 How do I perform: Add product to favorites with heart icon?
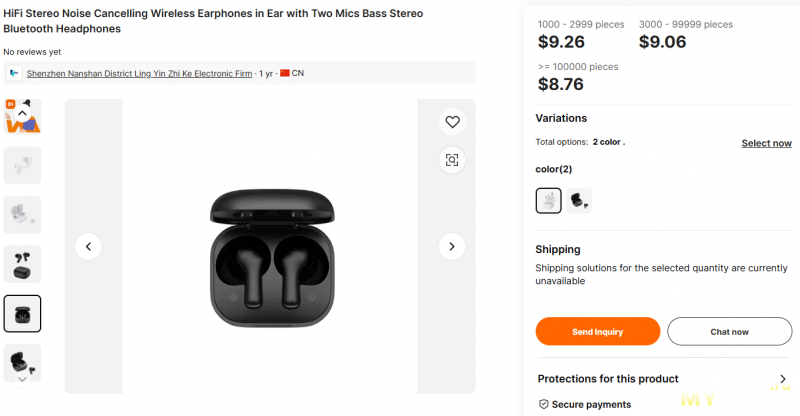click(452, 122)
